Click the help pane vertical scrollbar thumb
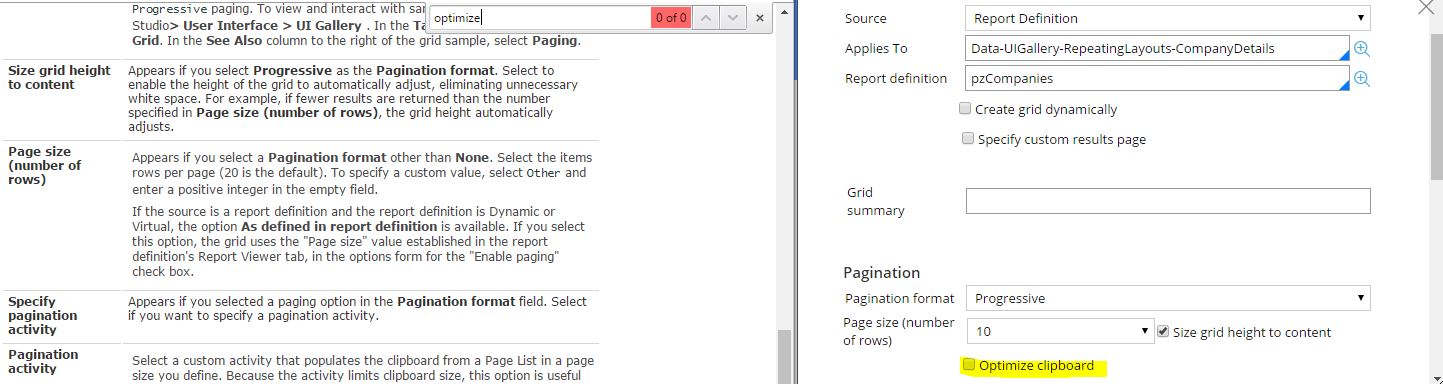The height and width of the screenshot is (384, 1443). 785,356
